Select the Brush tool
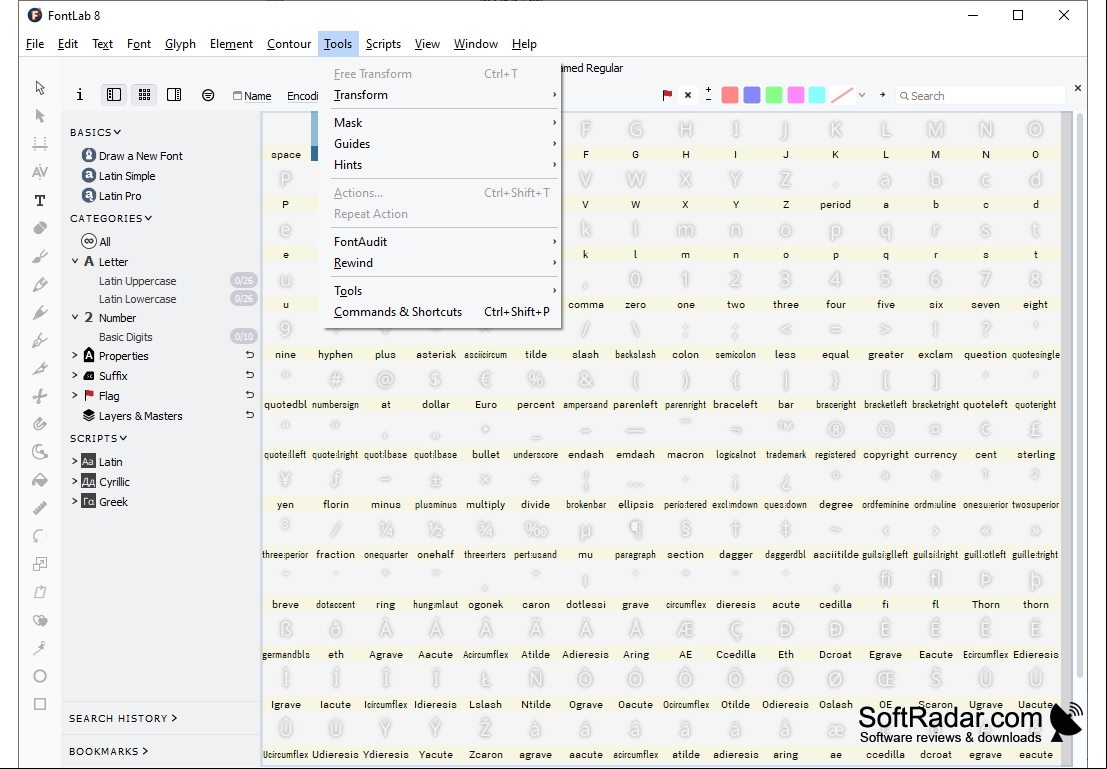This screenshot has width=1107, height=769. click(40, 256)
